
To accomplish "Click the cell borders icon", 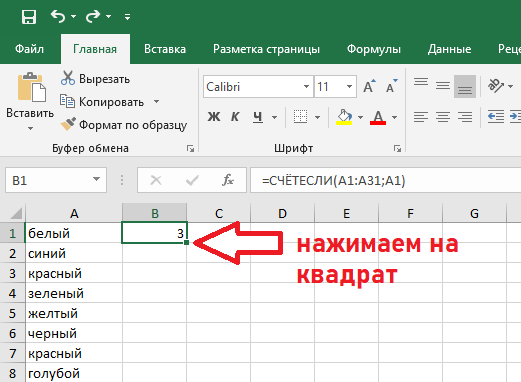I will pyautogui.click(x=300, y=117).
